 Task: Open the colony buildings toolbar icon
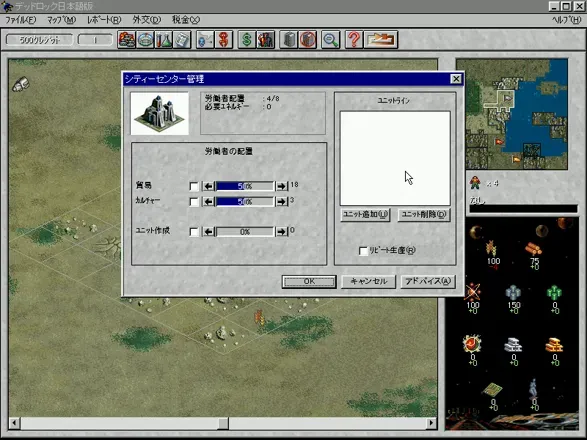coord(127,39)
